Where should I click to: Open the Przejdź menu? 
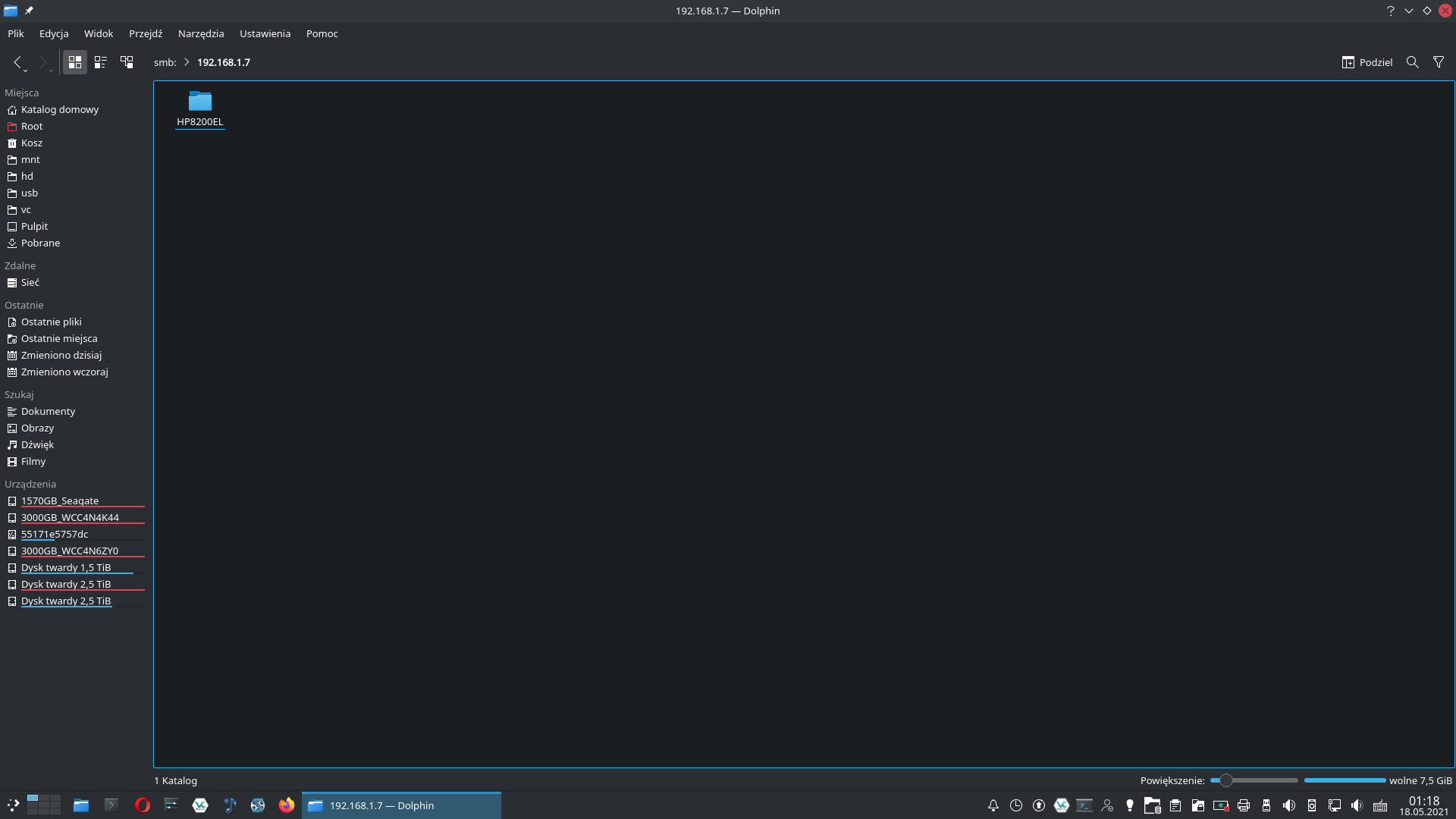coord(146,33)
